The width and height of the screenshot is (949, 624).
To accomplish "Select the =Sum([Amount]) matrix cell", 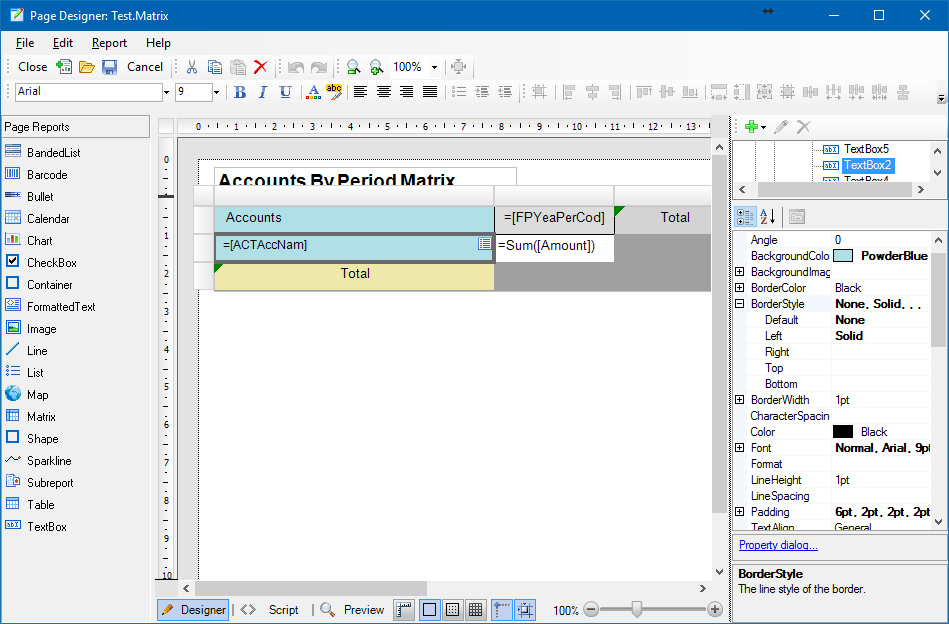I will click(x=554, y=246).
